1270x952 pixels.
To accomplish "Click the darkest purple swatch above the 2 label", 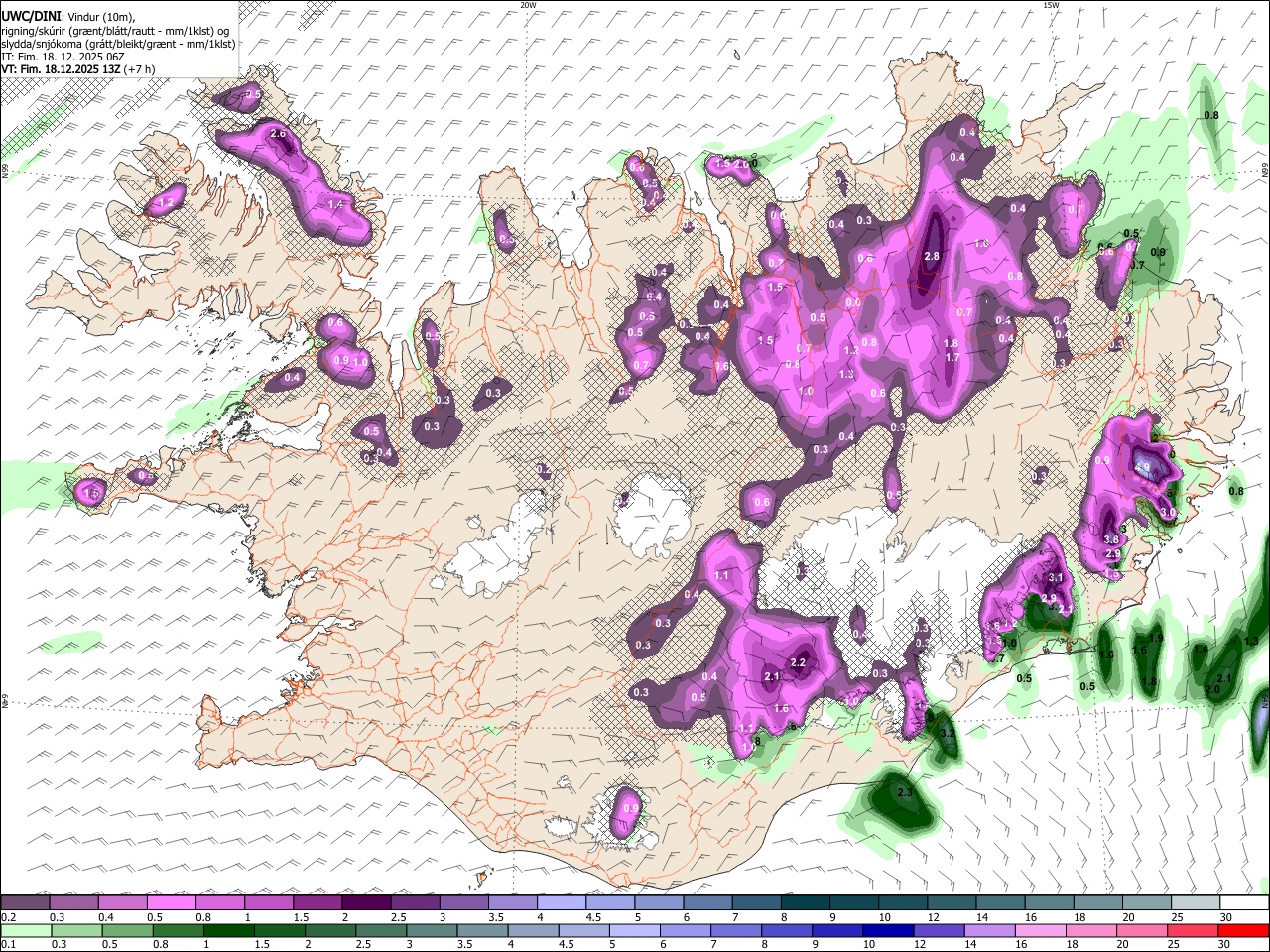I will click(365, 903).
